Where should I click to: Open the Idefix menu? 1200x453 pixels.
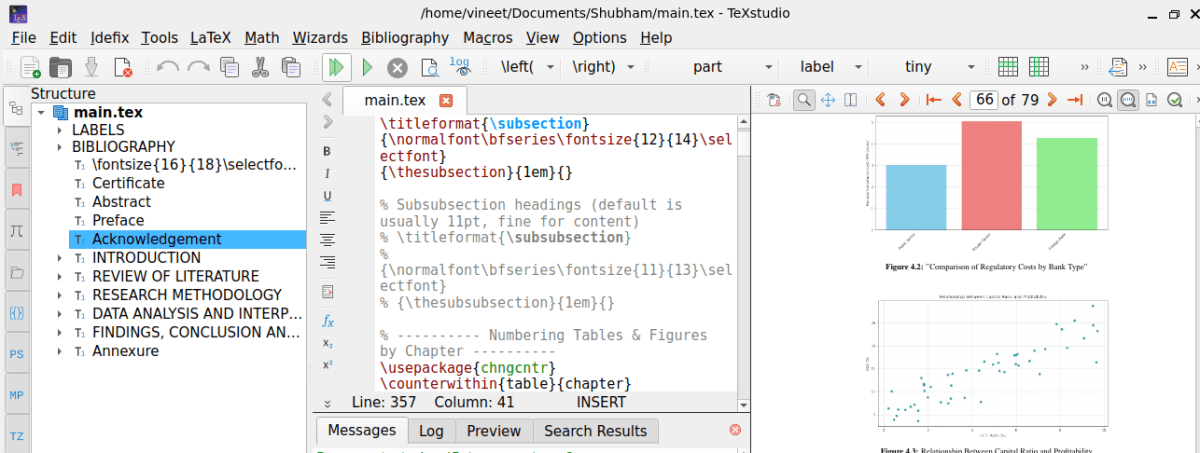pos(109,38)
